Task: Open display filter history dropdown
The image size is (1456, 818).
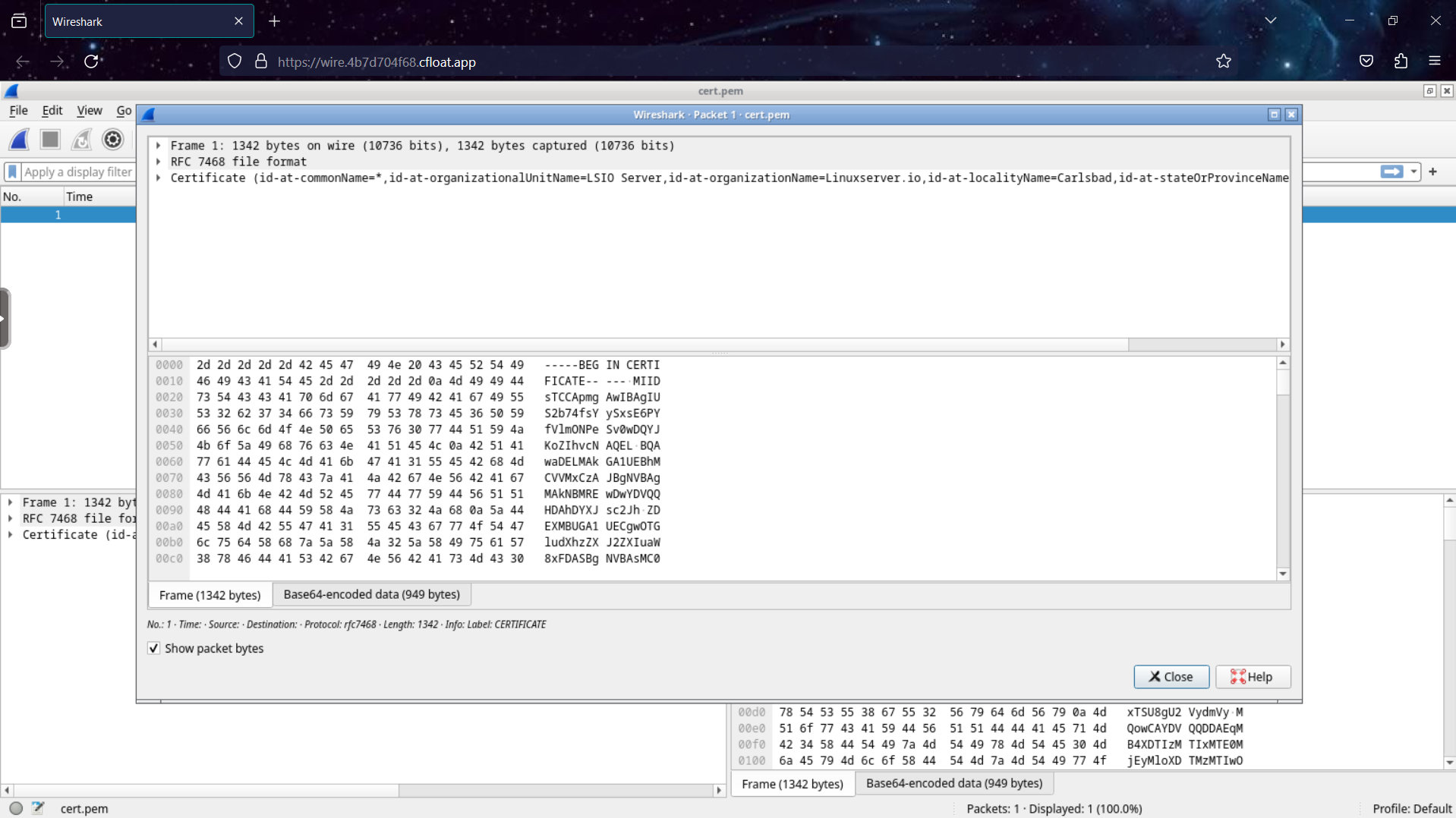Action: point(1413,171)
